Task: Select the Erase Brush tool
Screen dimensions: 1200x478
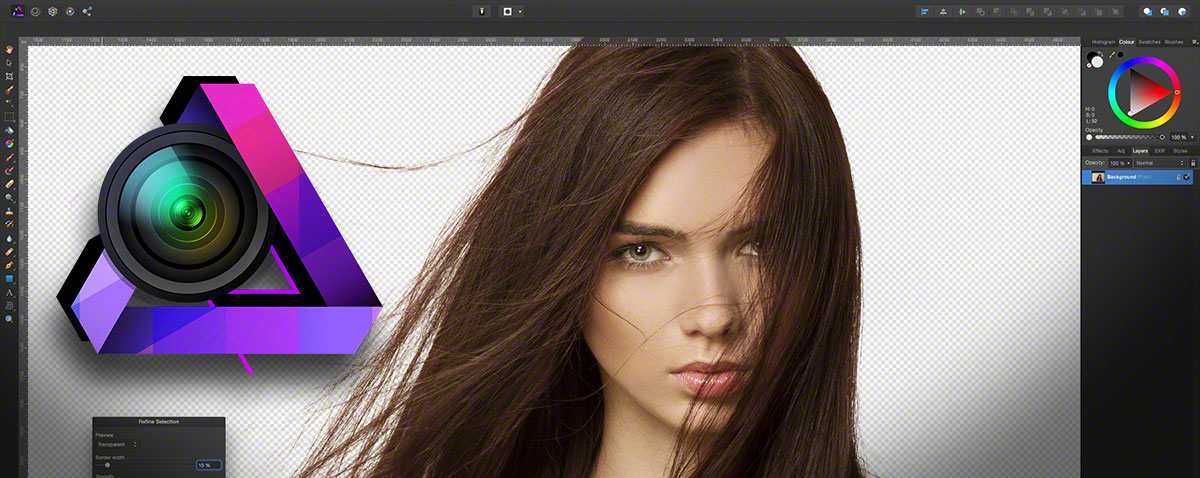Action: pos(10,185)
